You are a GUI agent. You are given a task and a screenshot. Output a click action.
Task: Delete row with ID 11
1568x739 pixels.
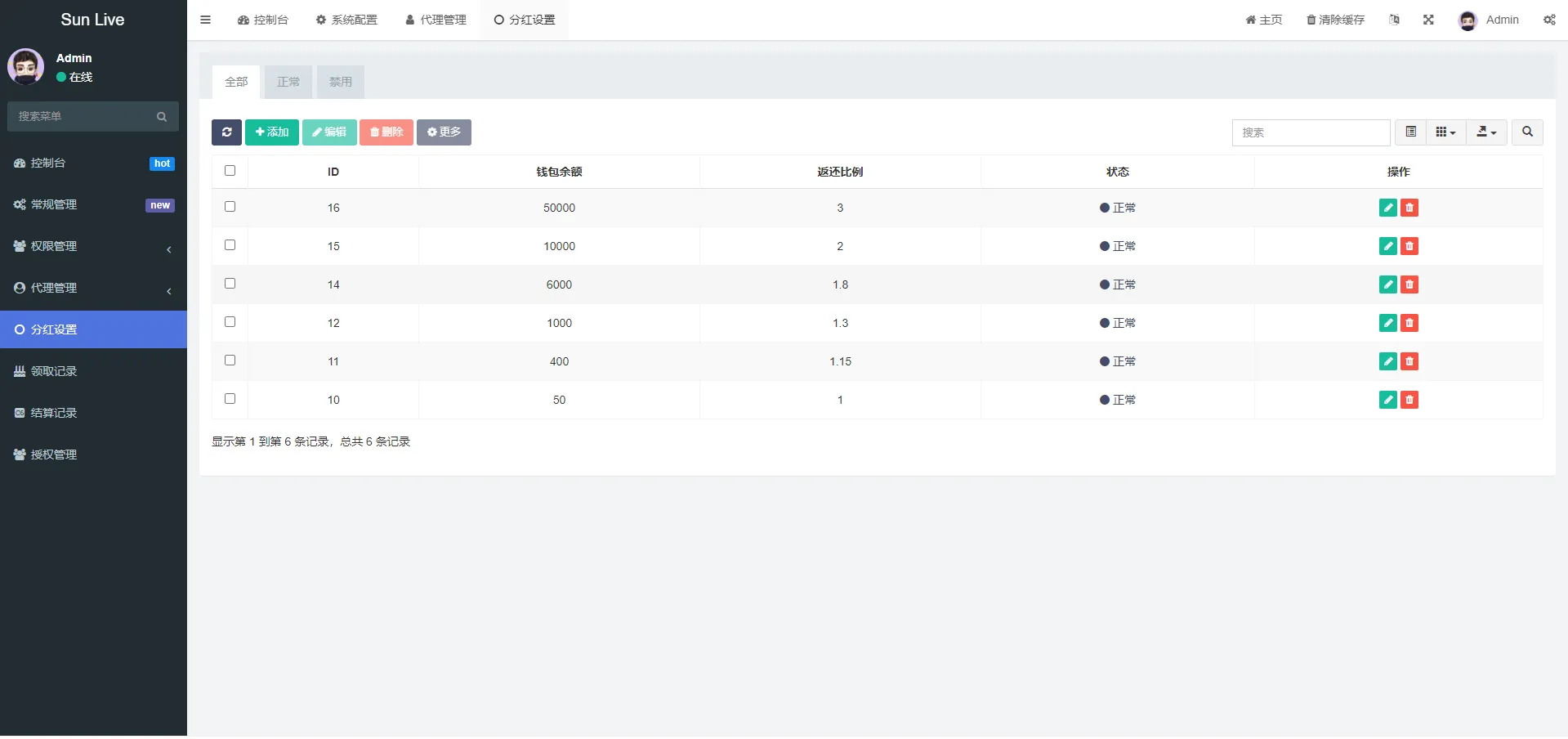point(1409,361)
